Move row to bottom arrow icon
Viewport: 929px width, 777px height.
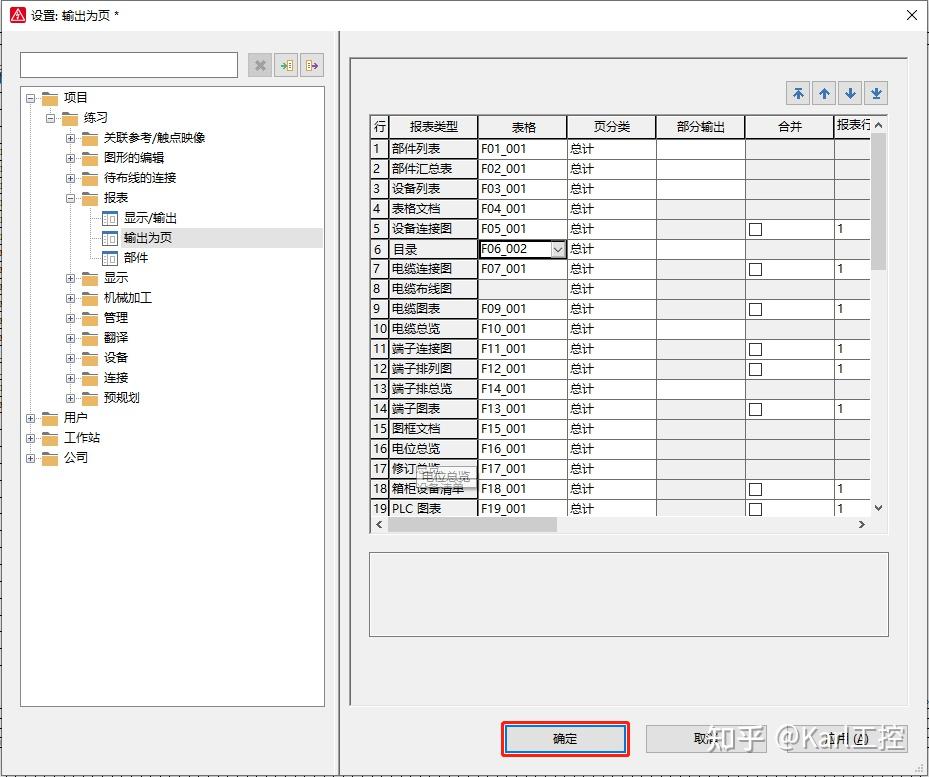coord(876,94)
